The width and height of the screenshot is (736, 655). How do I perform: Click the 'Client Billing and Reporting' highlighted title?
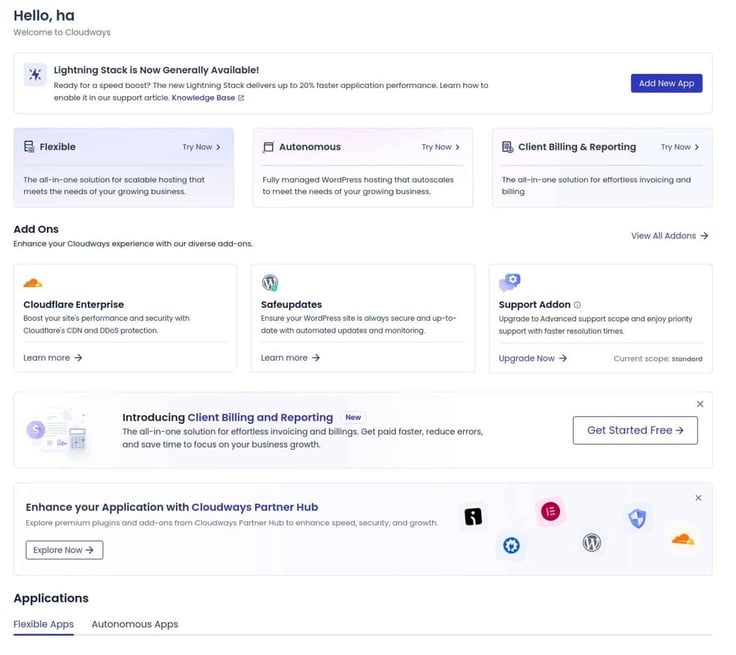click(x=260, y=418)
